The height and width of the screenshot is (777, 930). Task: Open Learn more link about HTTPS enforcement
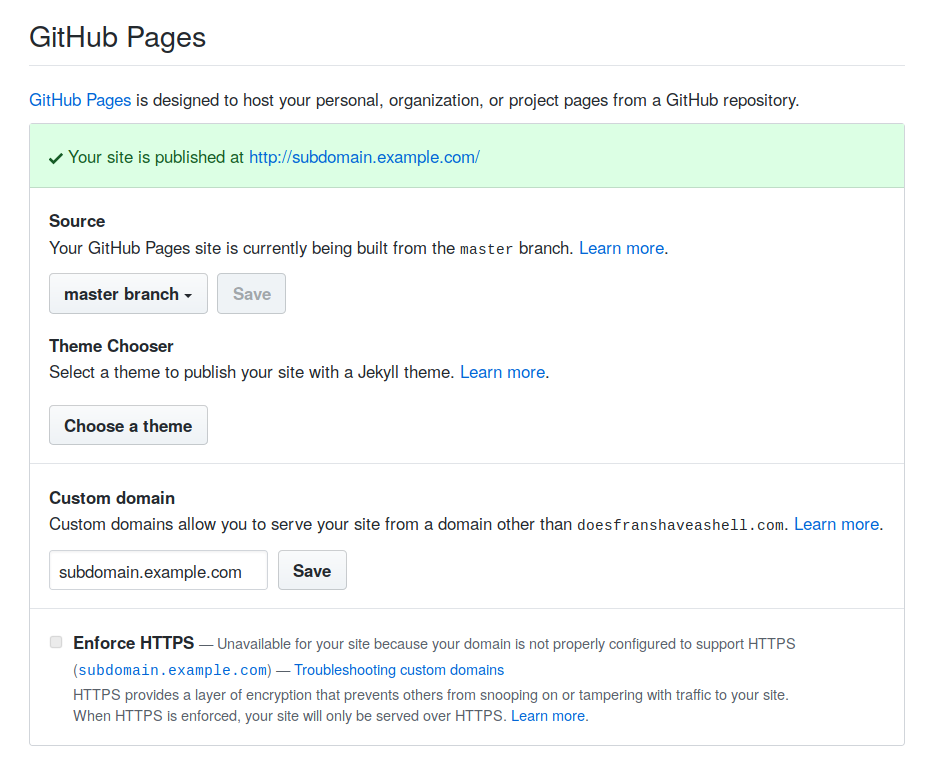click(548, 716)
